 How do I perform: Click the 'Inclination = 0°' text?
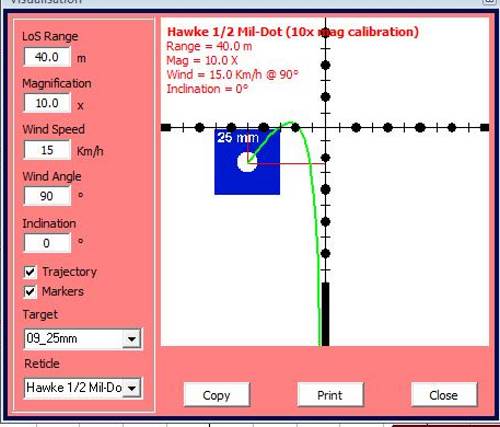(x=207, y=89)
